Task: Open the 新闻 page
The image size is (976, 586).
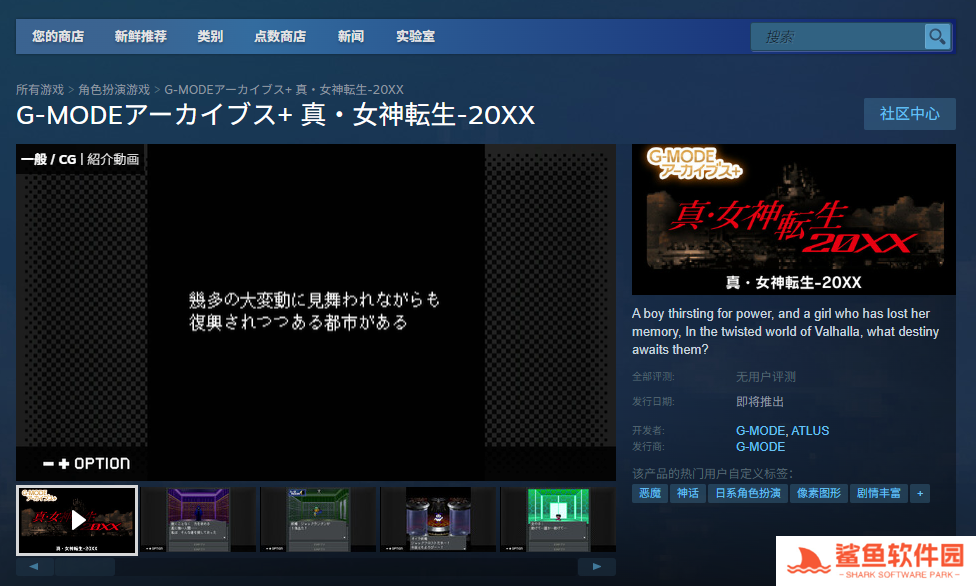Action: pyautogui.click(x=351, y=37)
